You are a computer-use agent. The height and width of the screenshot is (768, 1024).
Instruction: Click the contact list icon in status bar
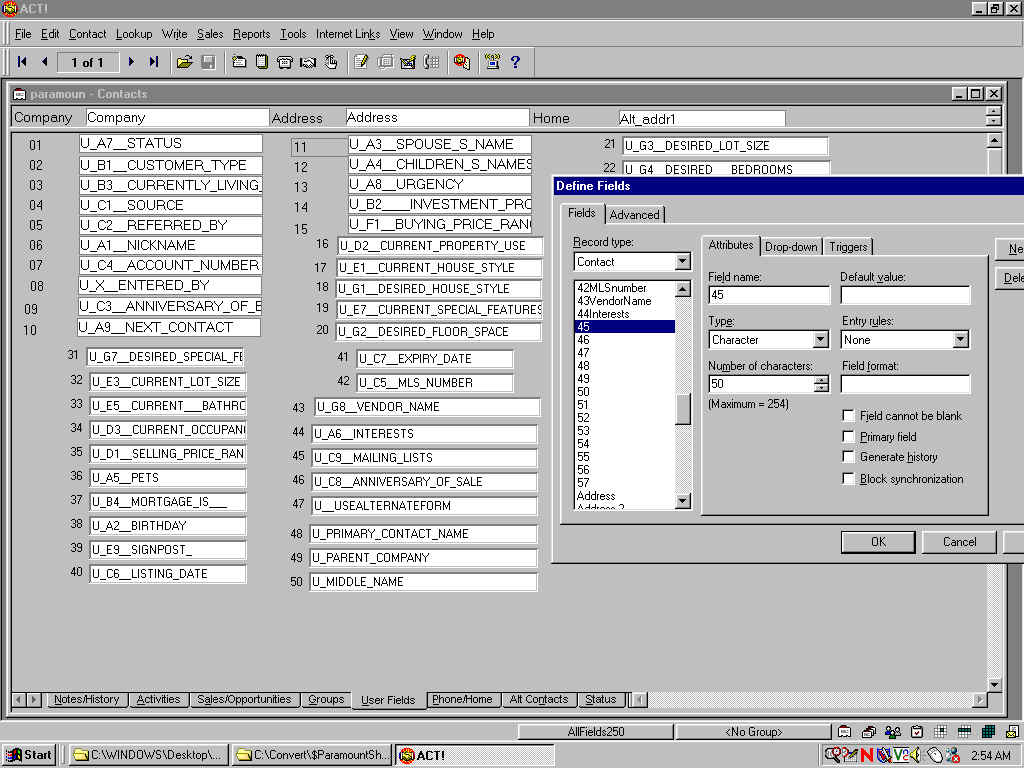tap(869, 731)
